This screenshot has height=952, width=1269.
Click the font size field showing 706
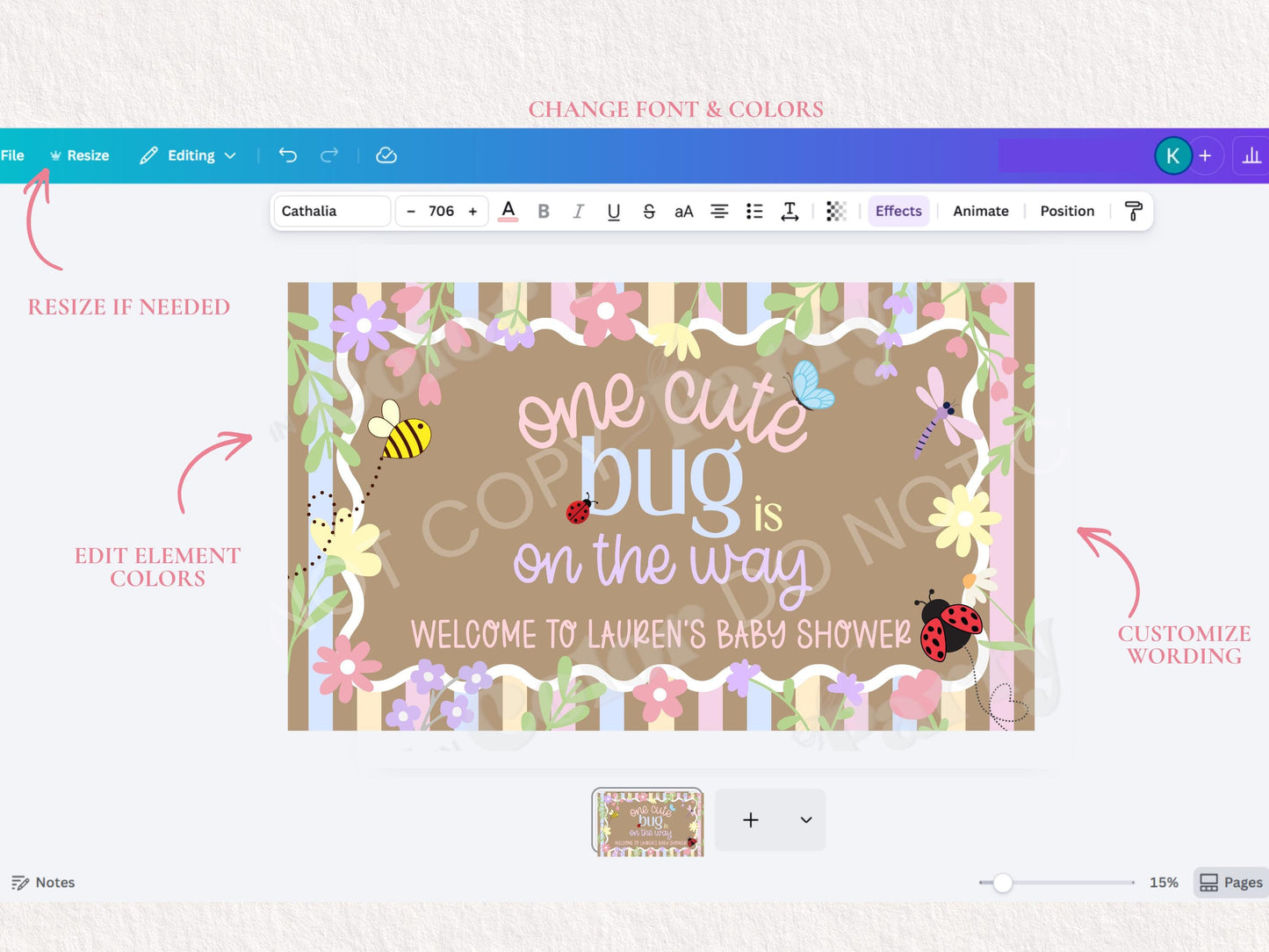click(x=442, y=211)
